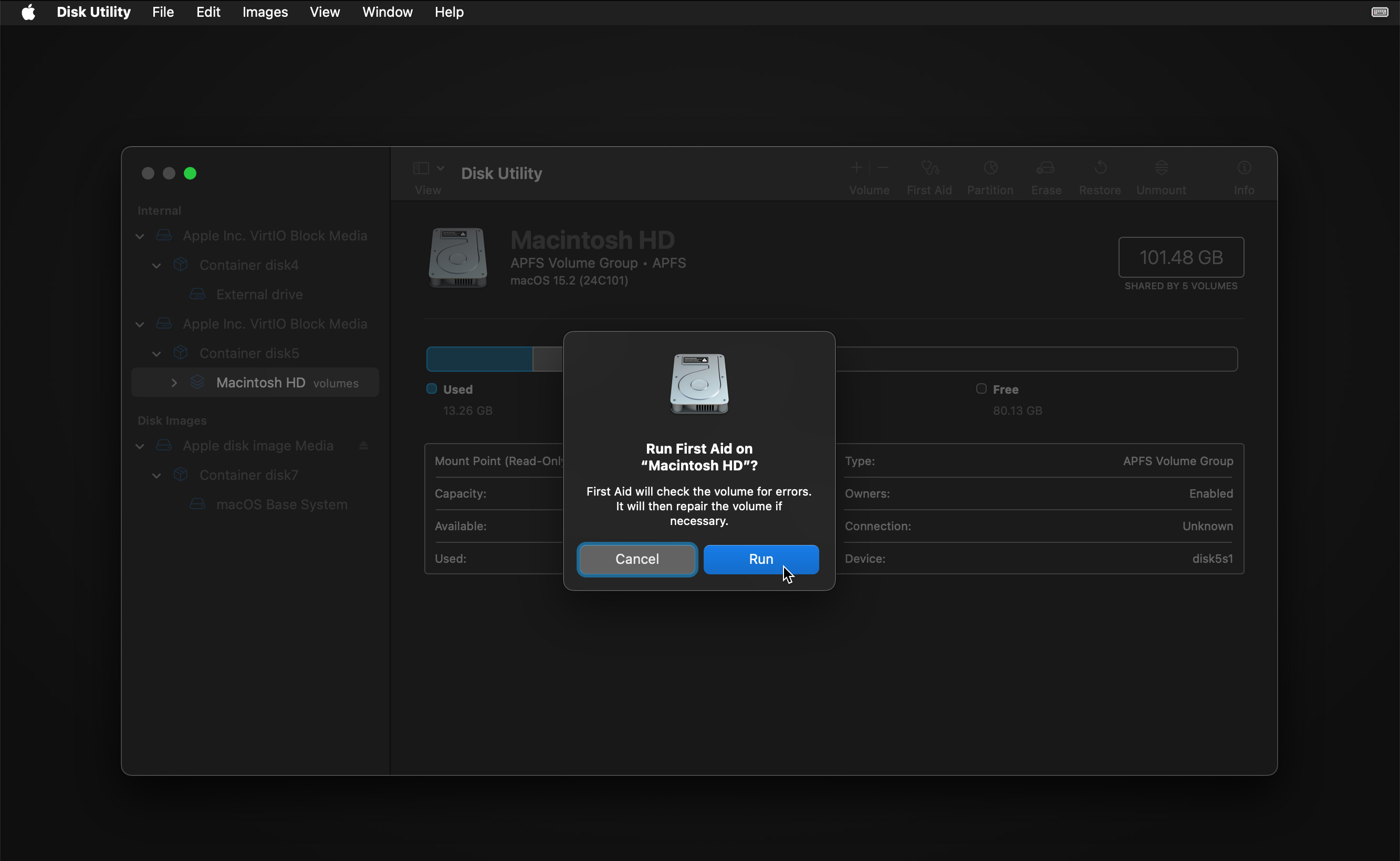Click the Macintosh HD title heading
The image size is (1400, 861).
tap(592, 240)
